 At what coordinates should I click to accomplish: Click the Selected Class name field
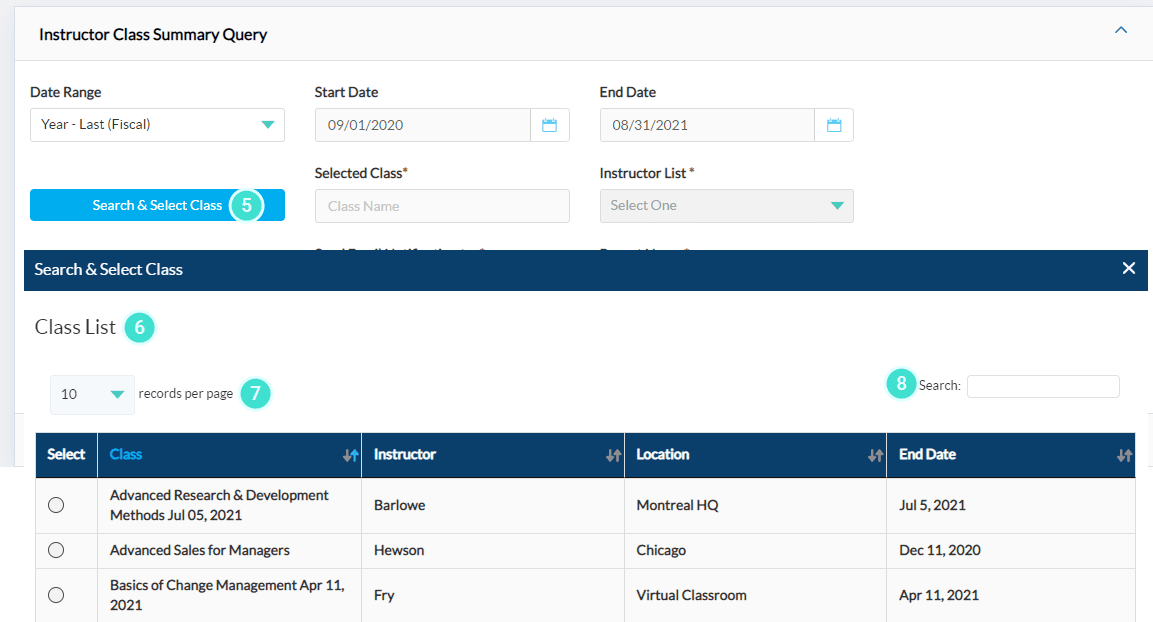(x=441, y=206)
